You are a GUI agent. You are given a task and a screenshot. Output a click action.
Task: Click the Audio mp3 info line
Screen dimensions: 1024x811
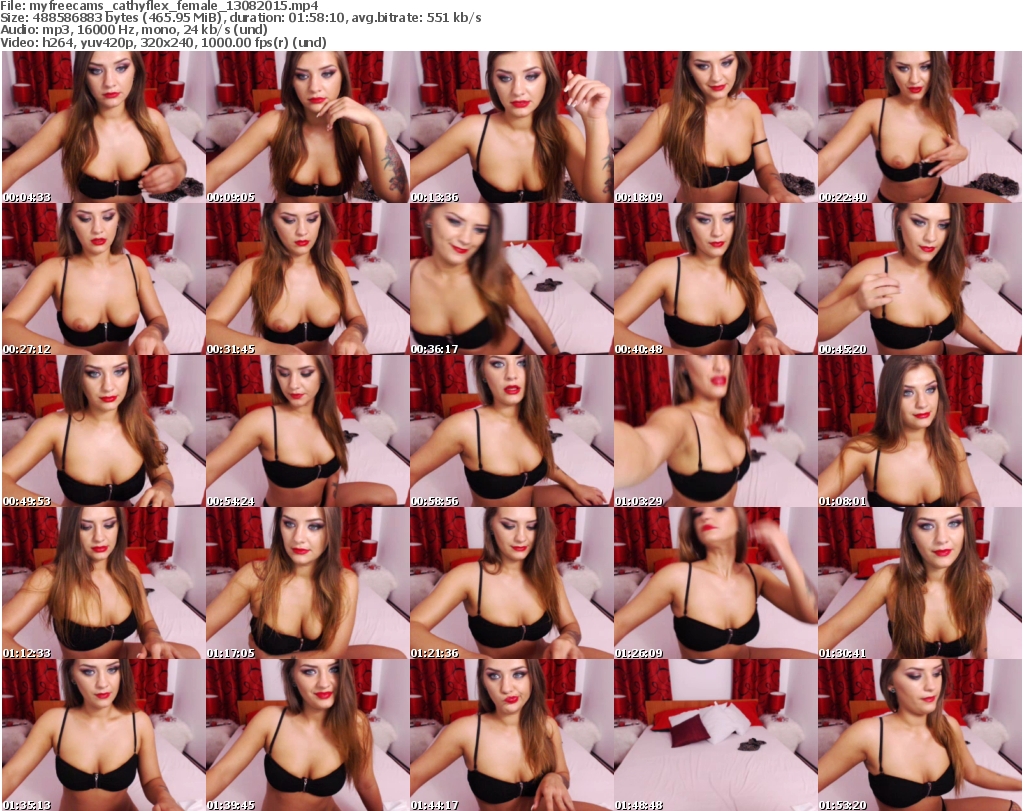(x=134, y=30)
